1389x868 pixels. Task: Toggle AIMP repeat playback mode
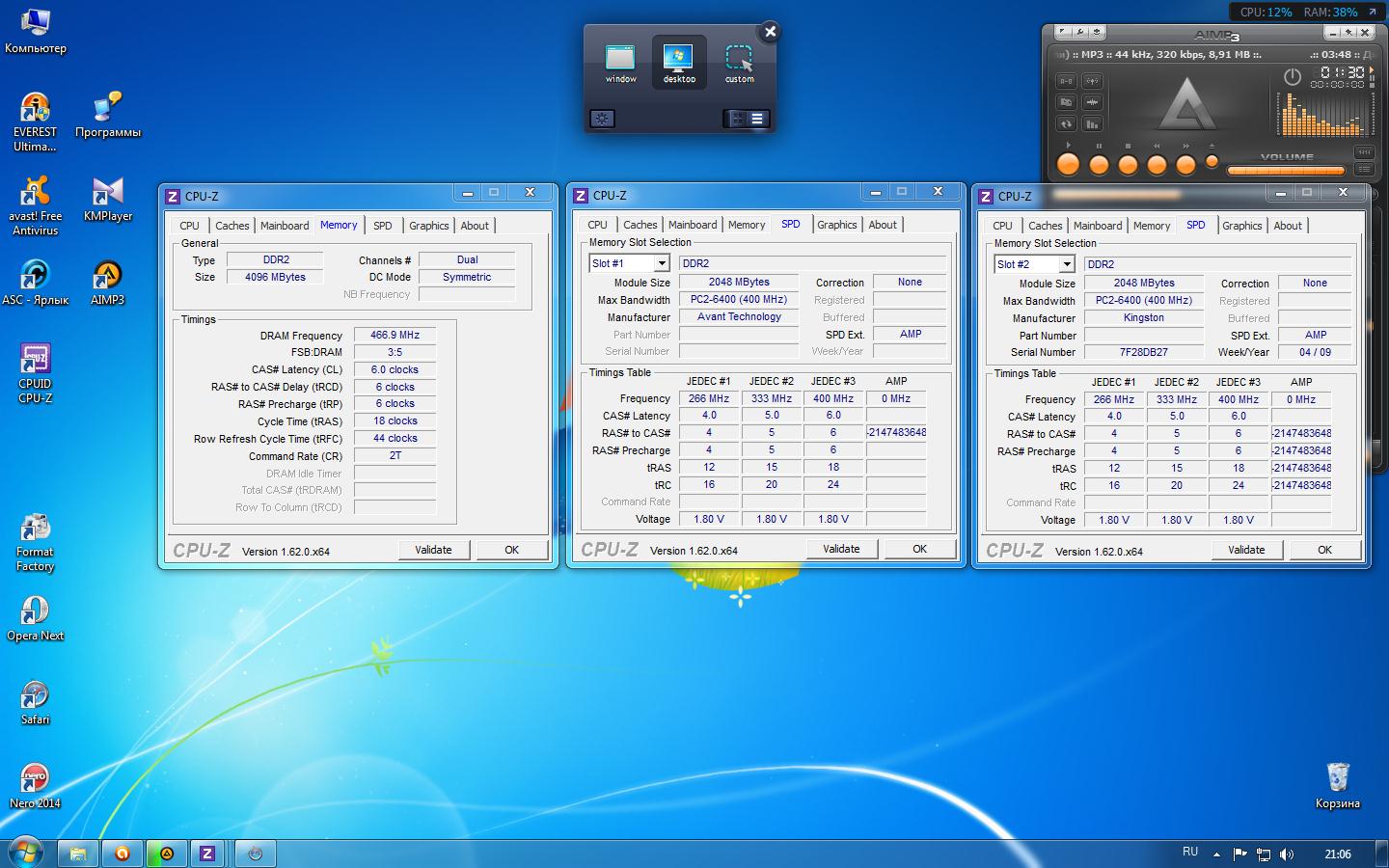tap(1066, 124)
